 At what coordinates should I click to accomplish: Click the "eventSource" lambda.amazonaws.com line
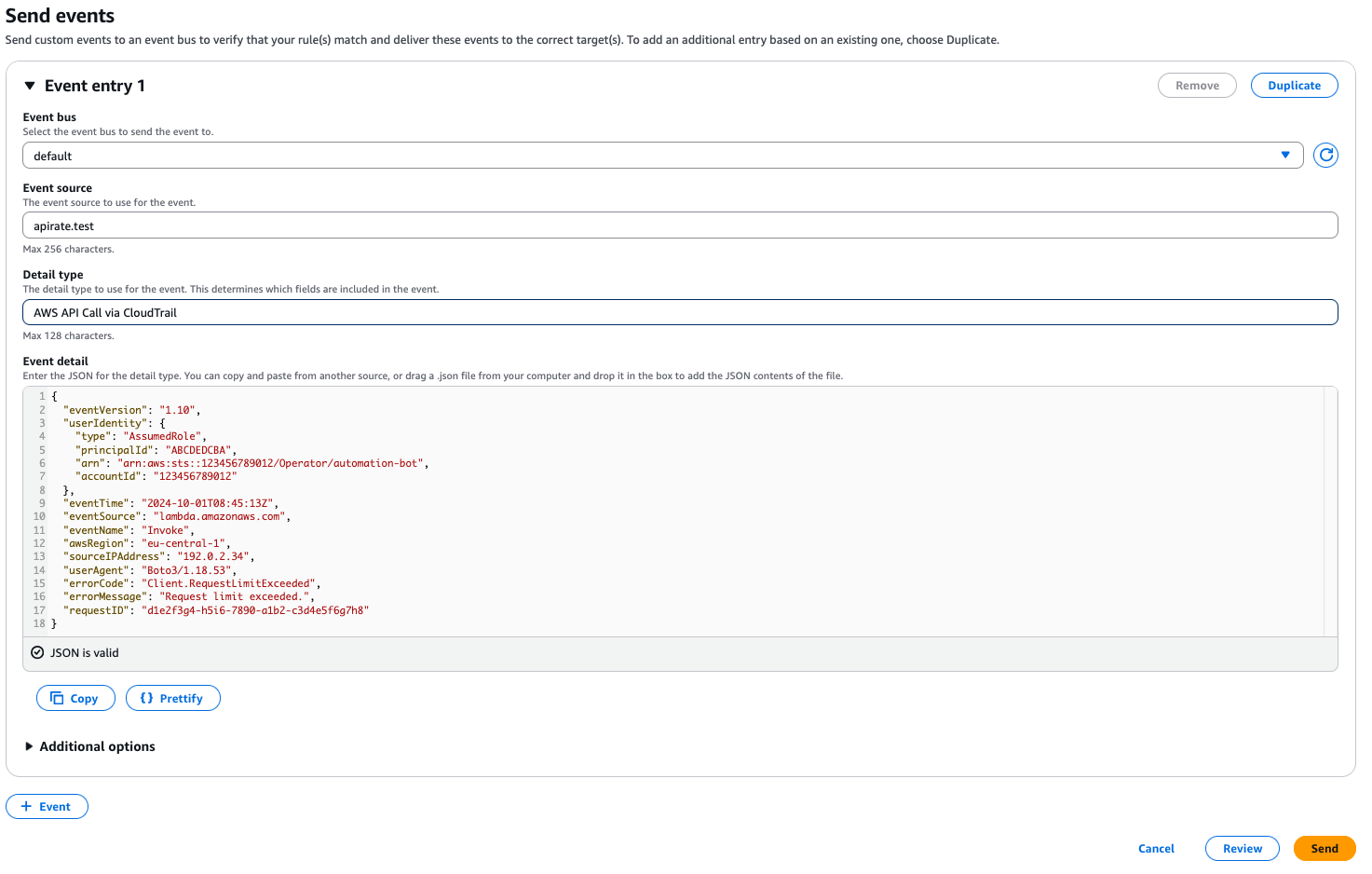click(177, 516)
